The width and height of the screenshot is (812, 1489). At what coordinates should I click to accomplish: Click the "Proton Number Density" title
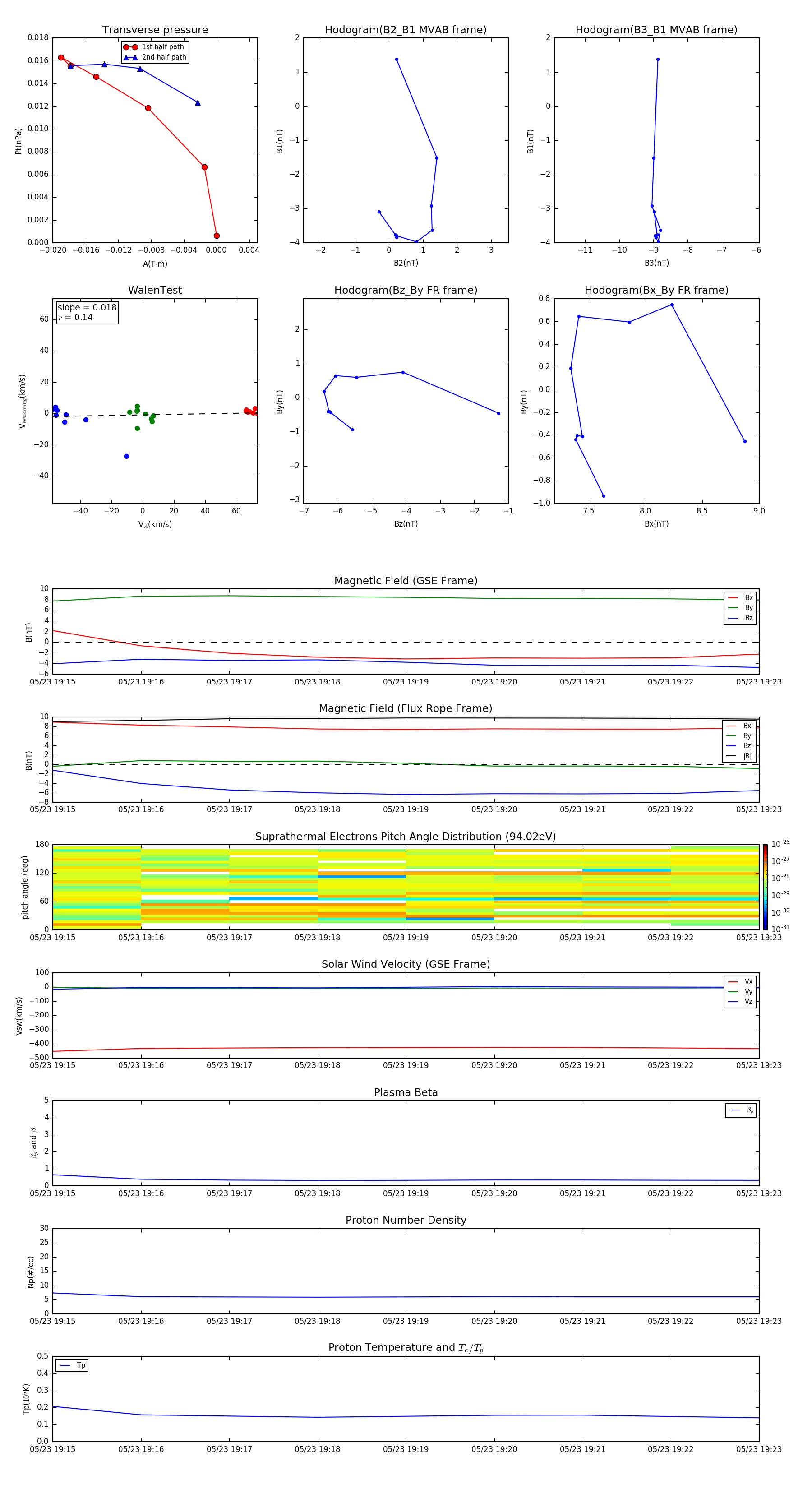point(406,1220)
